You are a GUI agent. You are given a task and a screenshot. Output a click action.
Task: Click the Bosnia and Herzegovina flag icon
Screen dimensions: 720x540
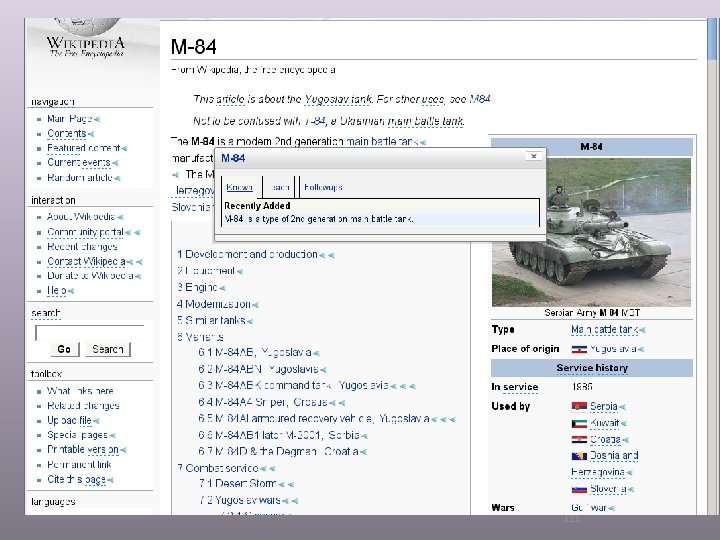[x=579, y=456]
